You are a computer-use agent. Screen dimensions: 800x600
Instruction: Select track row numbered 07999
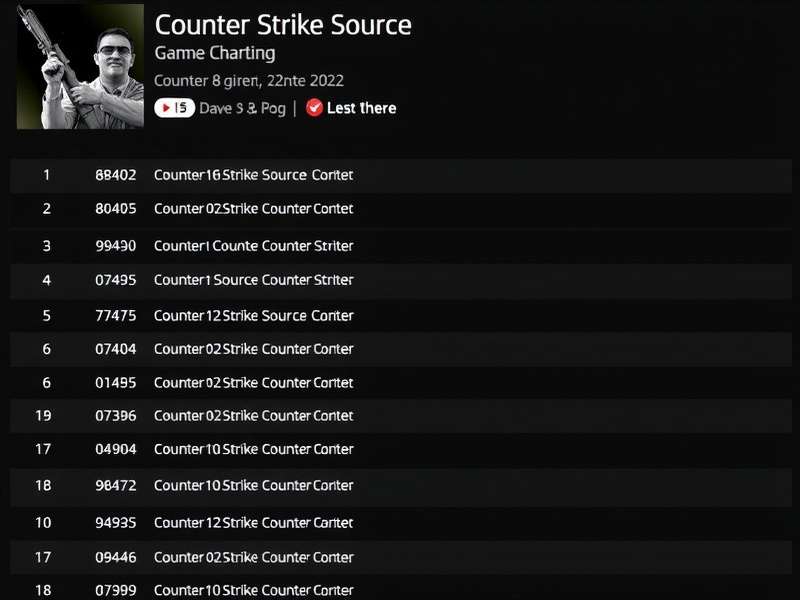(x=401, y=589)
